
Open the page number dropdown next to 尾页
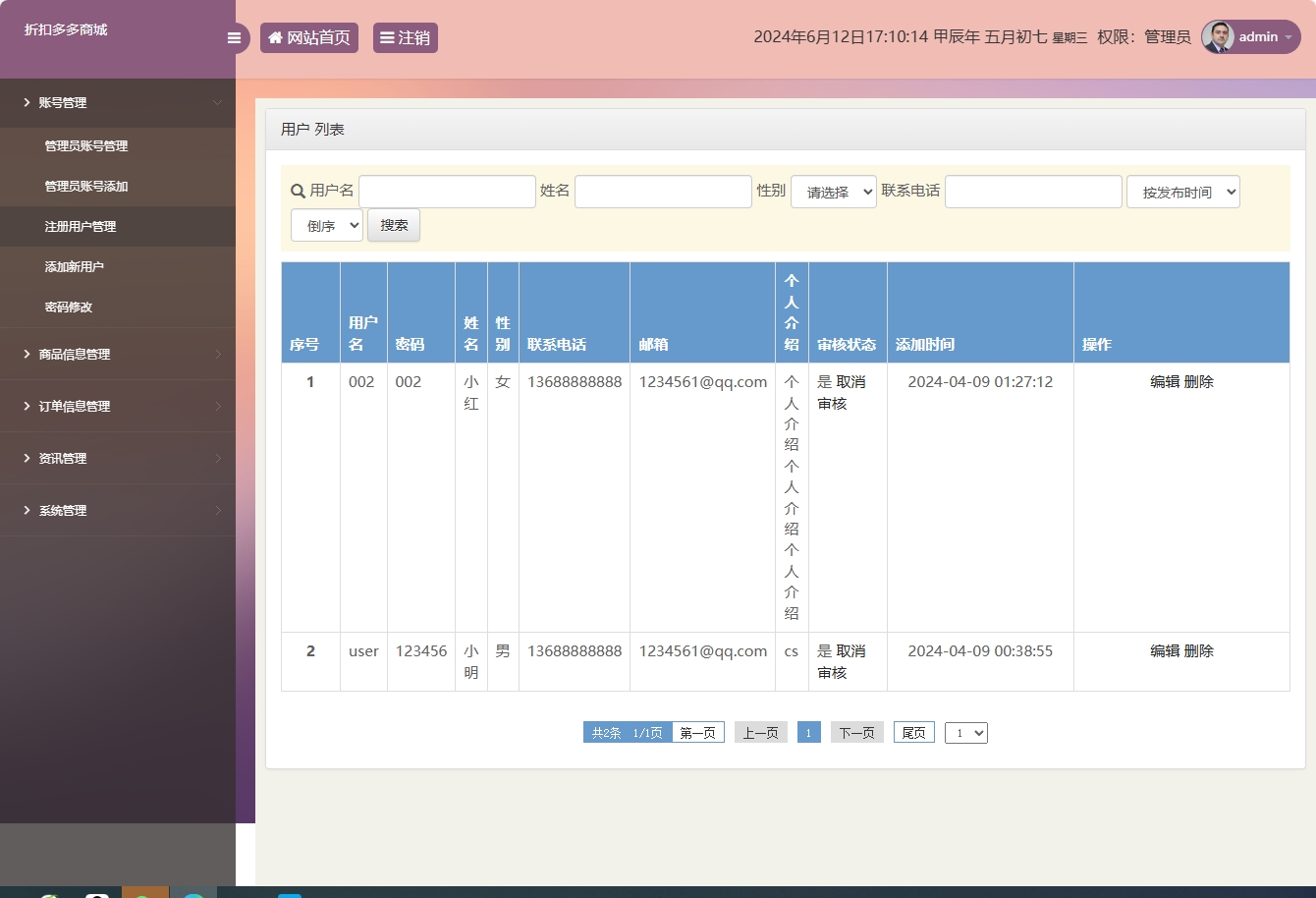(965, 732)
